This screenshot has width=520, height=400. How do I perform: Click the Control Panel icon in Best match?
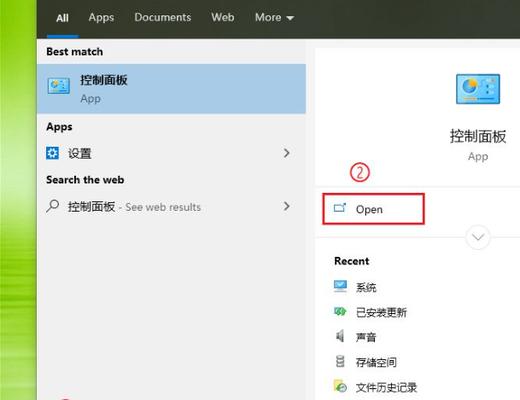[x=59, y=86]
